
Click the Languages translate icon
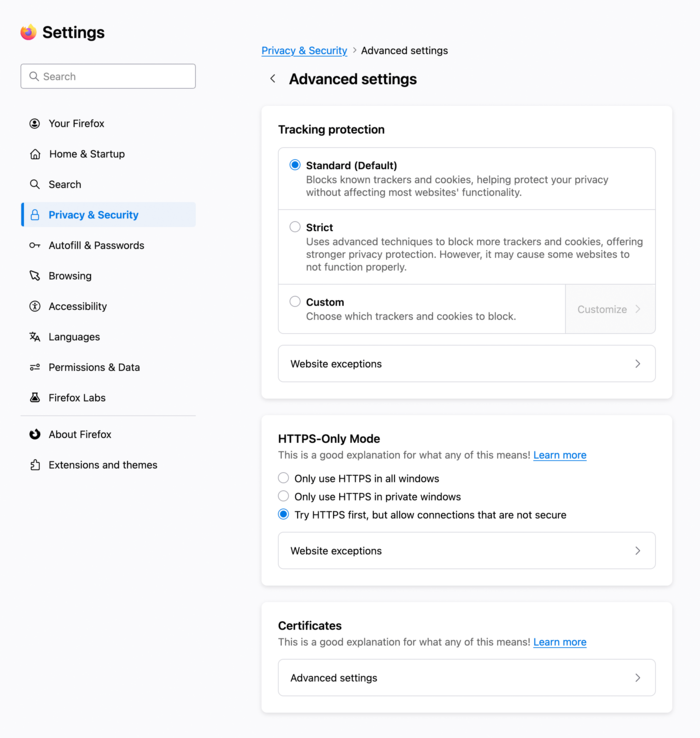click(35, 337)
